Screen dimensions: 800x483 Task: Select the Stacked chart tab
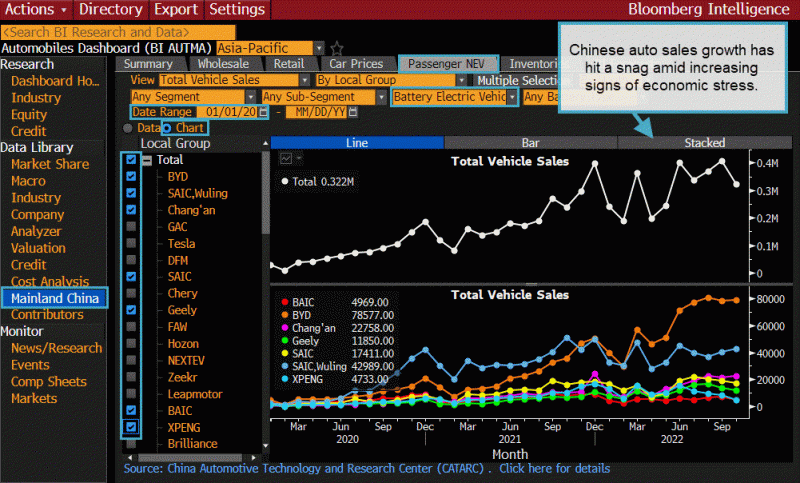pos(705,143)
